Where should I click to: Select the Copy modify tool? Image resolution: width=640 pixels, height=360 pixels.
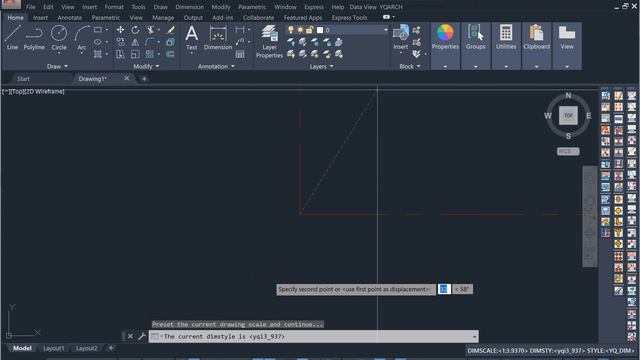[x=120, y=42]
